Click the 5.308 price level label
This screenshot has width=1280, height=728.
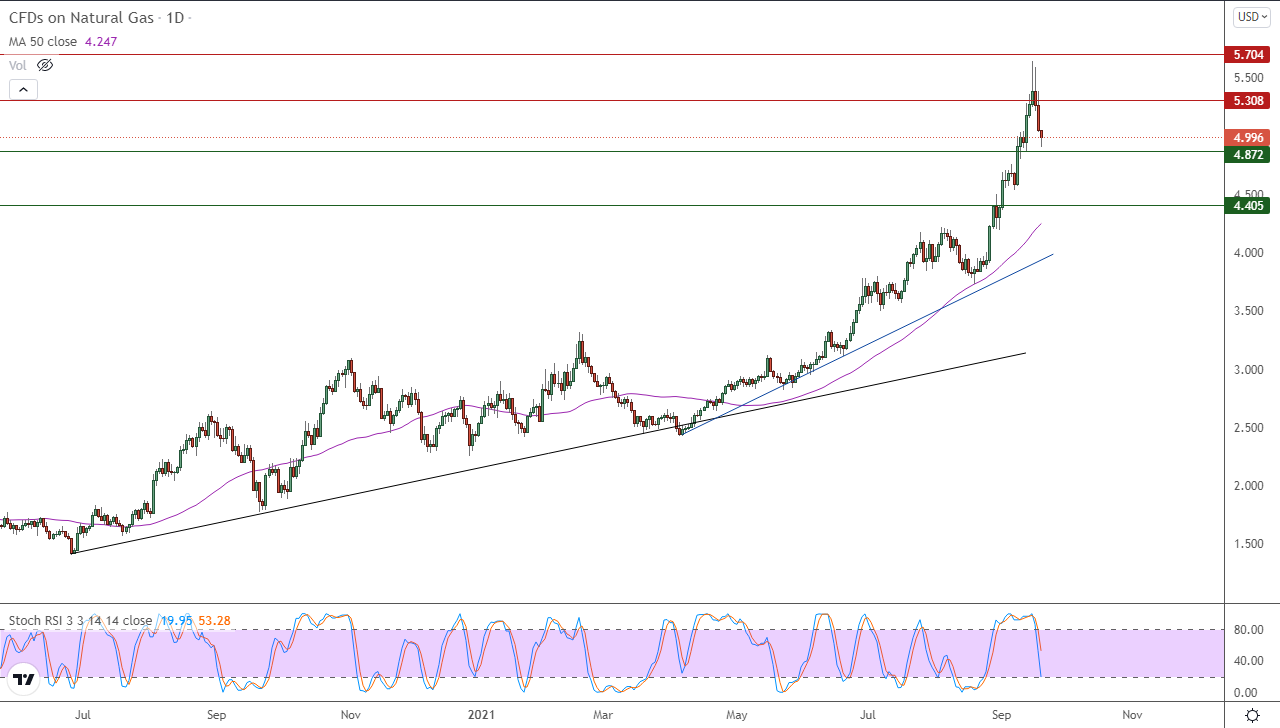pos(1250,100)
